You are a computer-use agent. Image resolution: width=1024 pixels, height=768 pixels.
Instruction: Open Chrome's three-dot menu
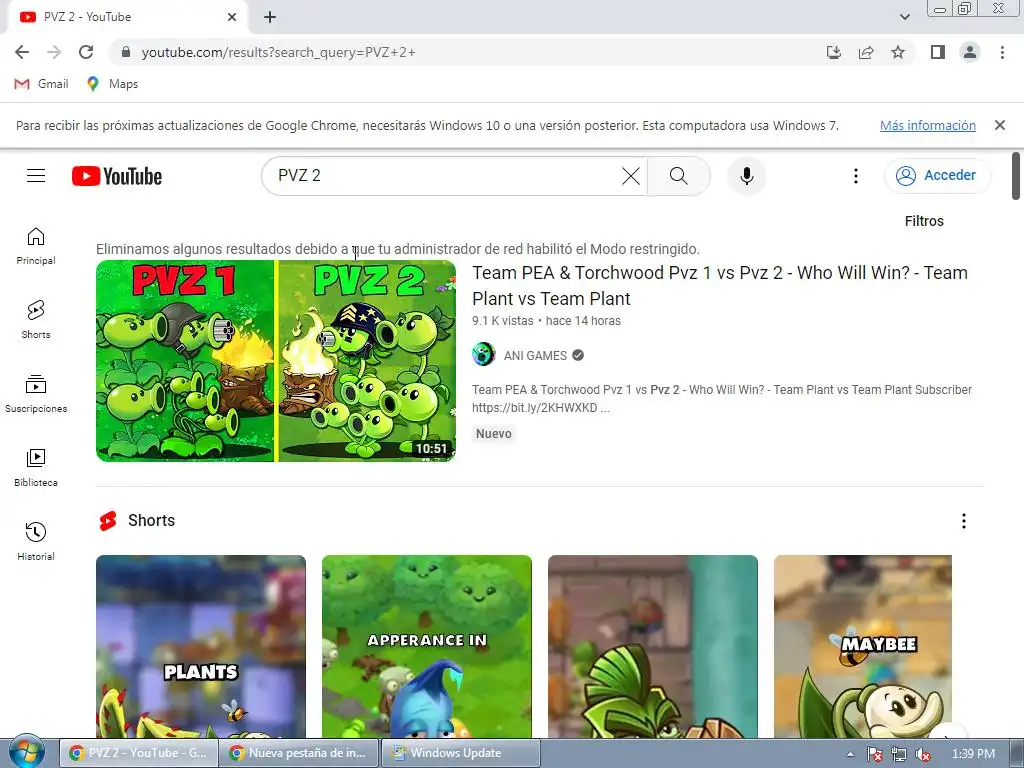click(x=1002, y=52)
